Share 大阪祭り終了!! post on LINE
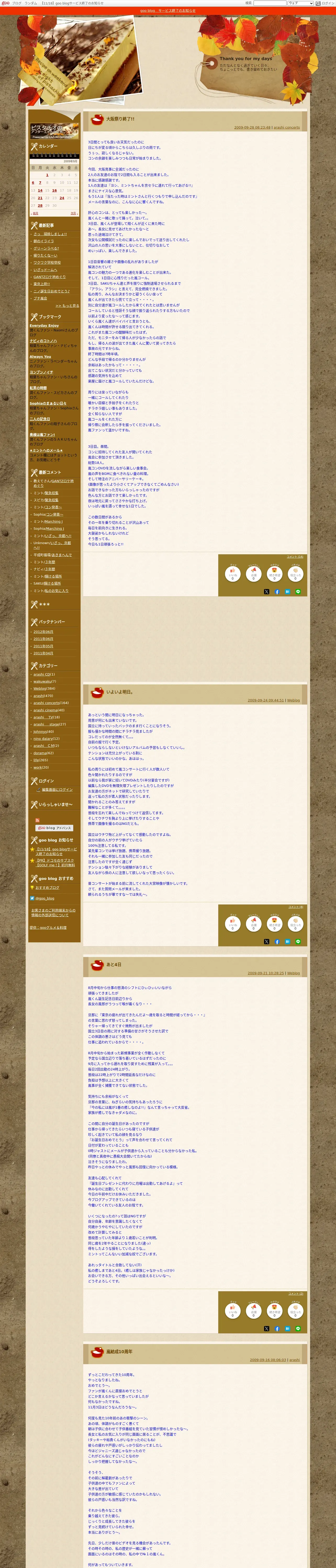 [298, 592]
